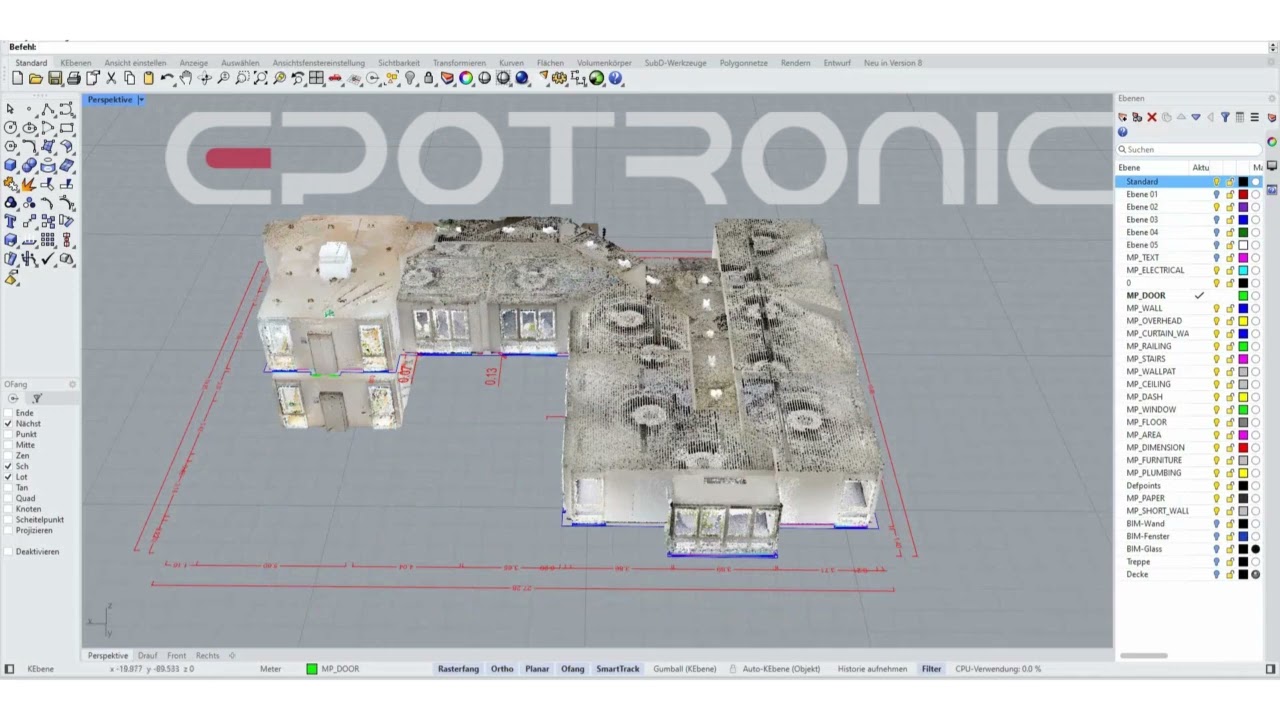Click the Array grid tool
The height and width of the screenshot is (720, 1280).
click(x=48, y=240)
